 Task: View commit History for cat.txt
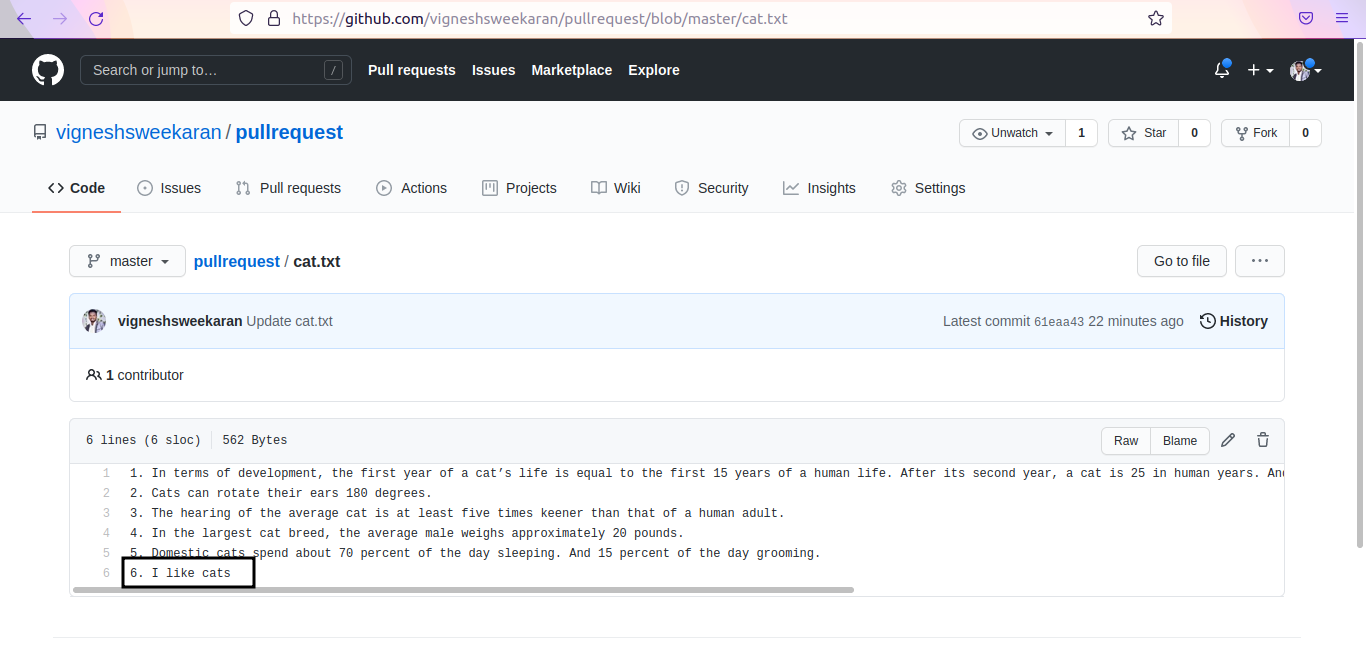point(1234,321)
